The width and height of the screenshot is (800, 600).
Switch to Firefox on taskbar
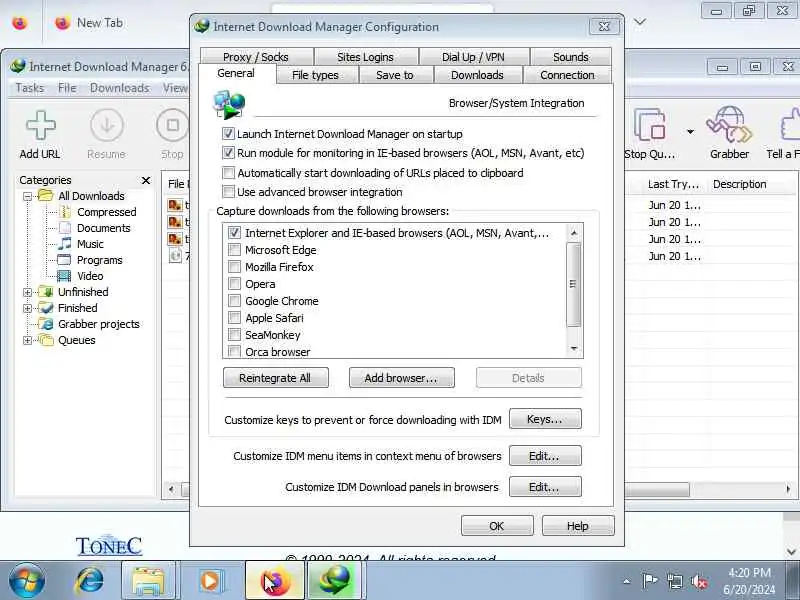coord(274,581)
